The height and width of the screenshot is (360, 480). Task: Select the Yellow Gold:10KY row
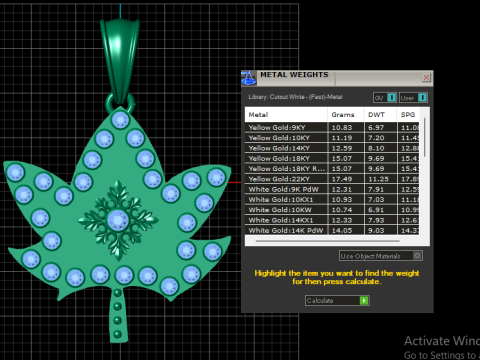click(x=332, y=138)
